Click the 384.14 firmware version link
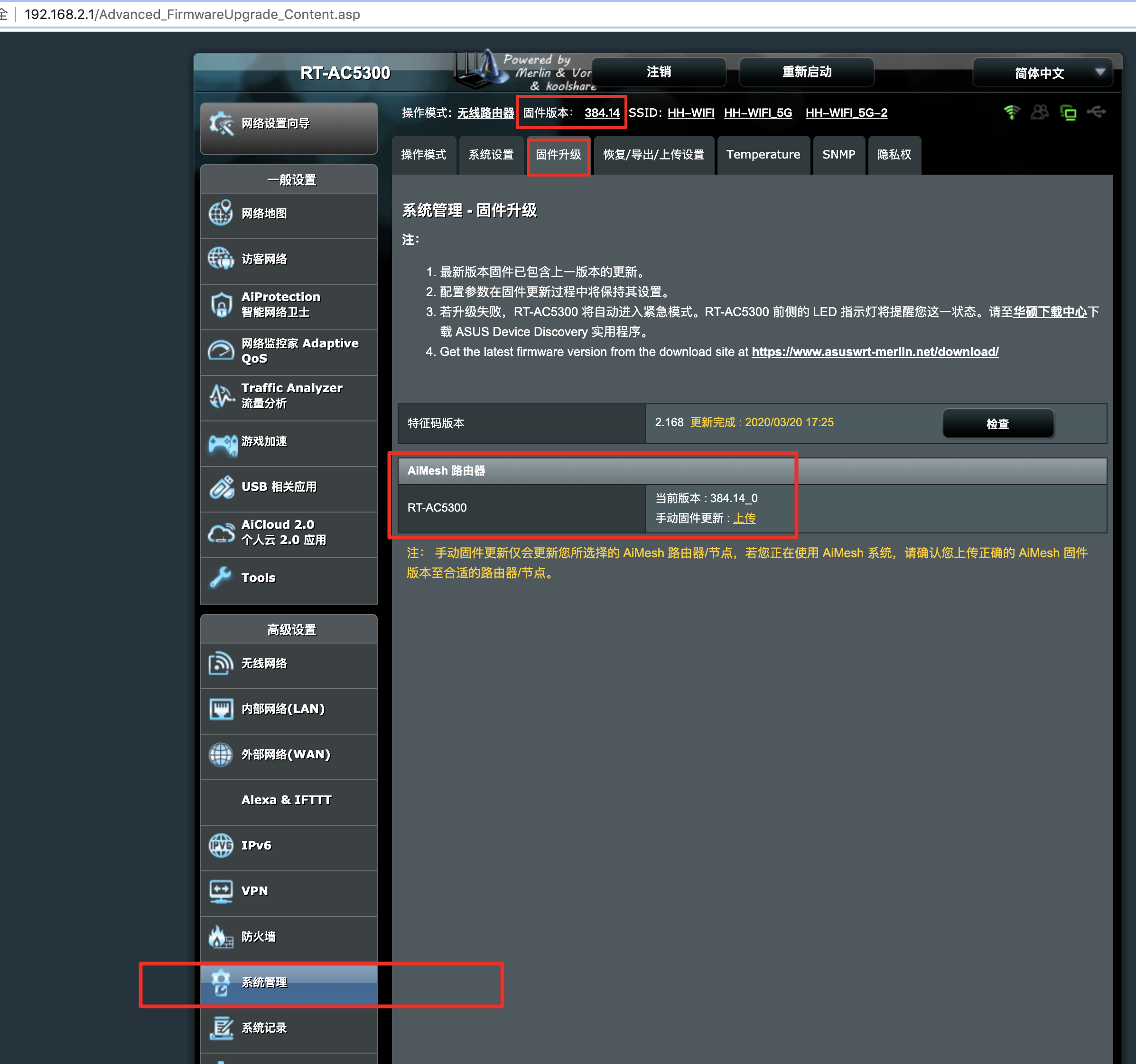Viewport: 1136px width, 1064px height. tap(602, 113)
